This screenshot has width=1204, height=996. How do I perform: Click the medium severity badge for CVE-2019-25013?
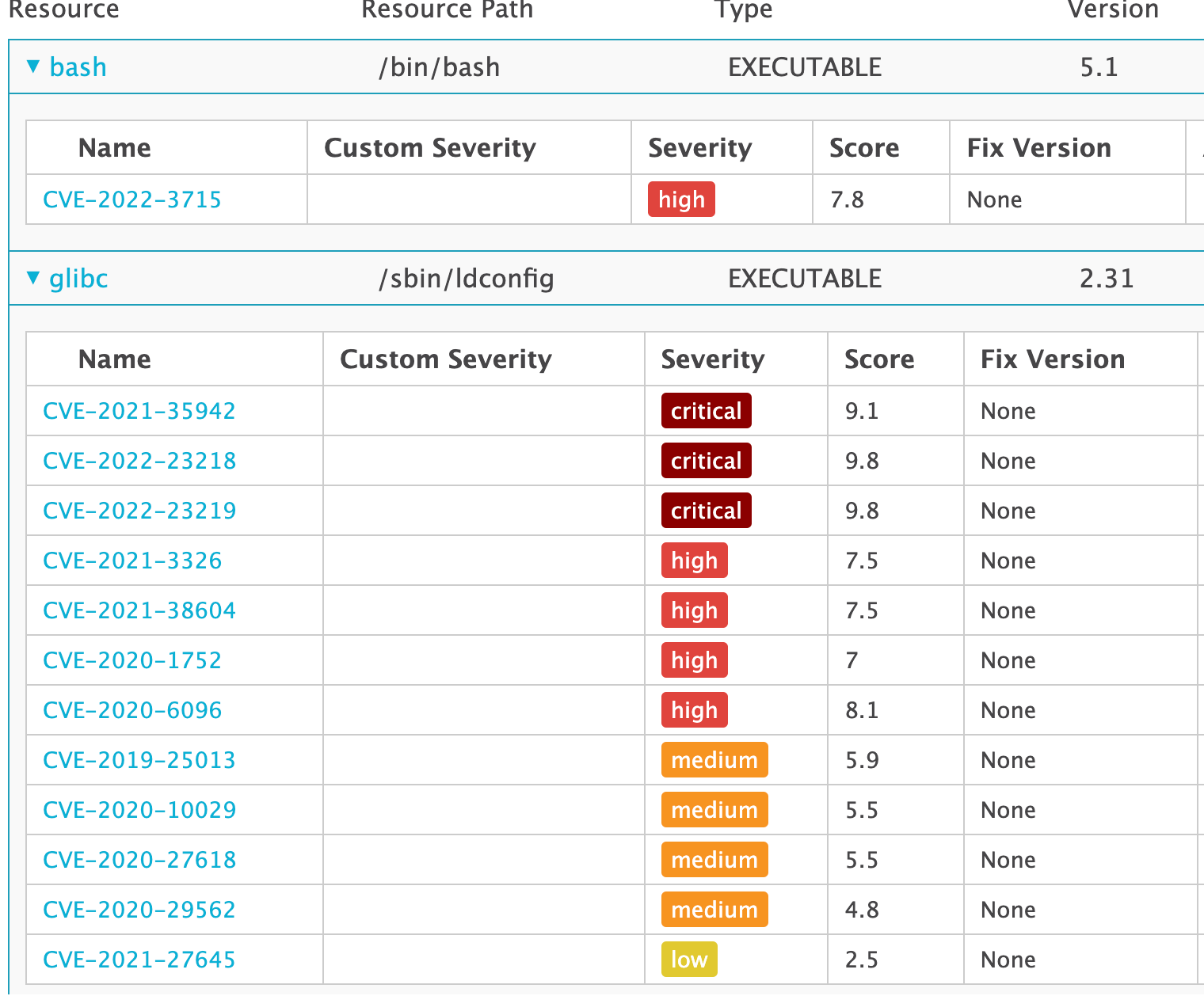[714, 760]
